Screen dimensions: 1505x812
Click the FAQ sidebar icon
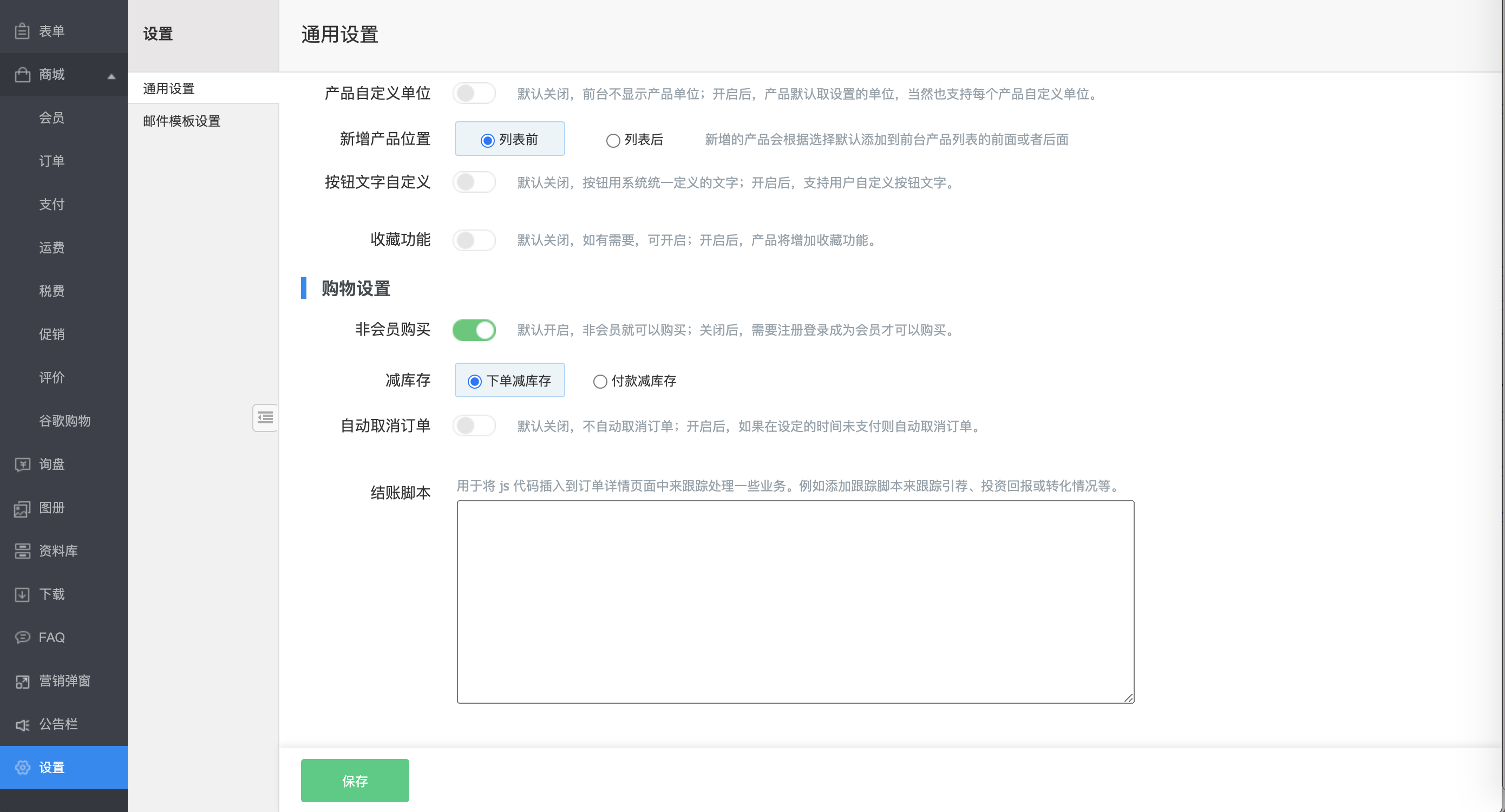51,637
